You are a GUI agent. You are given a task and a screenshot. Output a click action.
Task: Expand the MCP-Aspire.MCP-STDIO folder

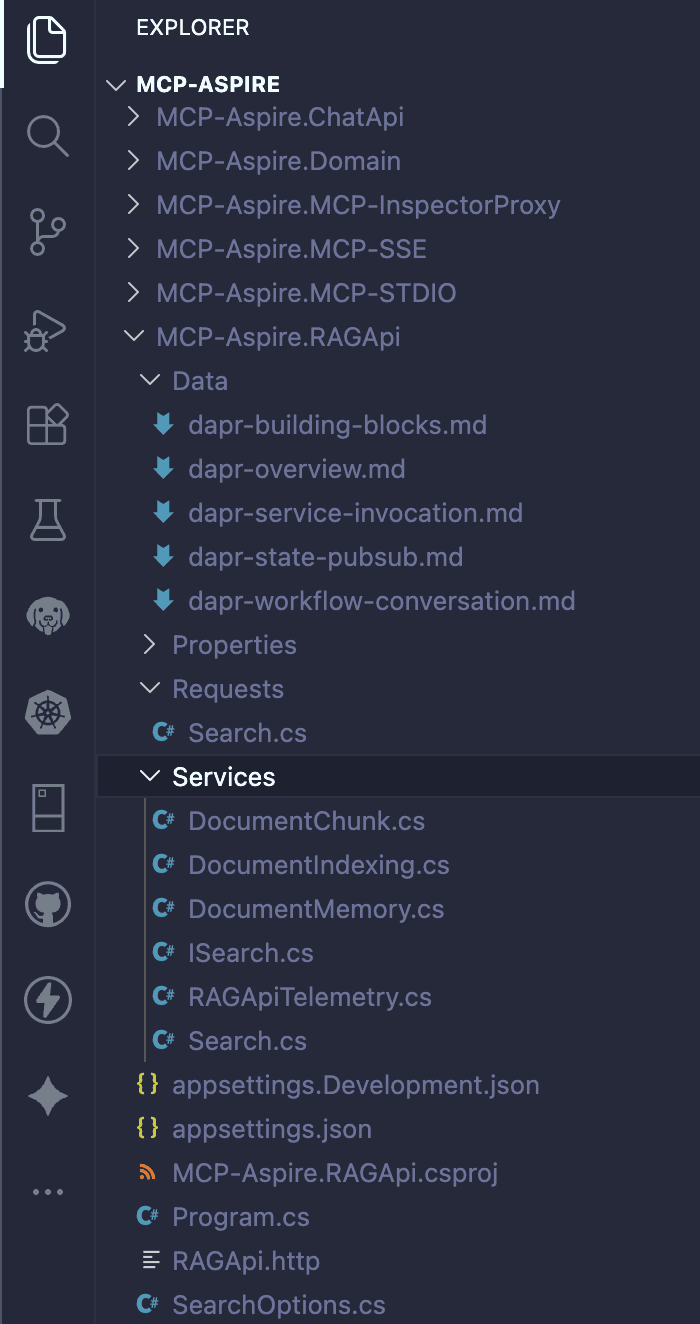(x=133, y=293)
